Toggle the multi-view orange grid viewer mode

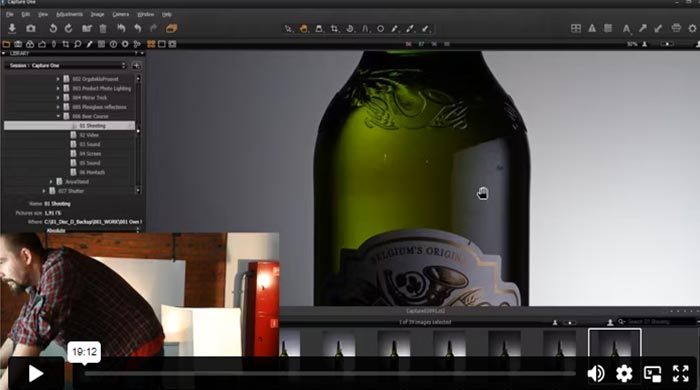point(151,44)
